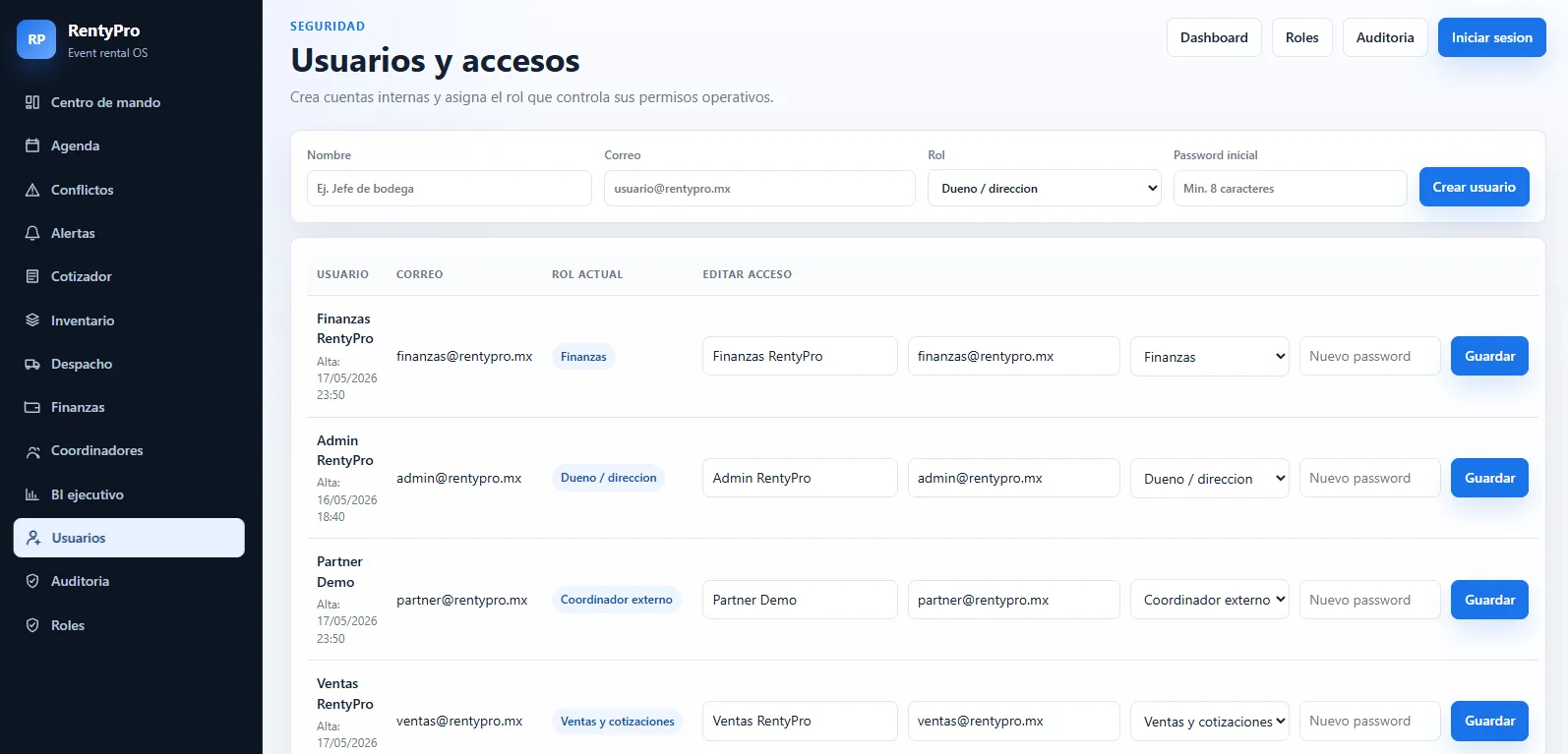Click the Agenda calendar icon
Viewport: 1568px width, 754px height.
[x=32, y=145]
